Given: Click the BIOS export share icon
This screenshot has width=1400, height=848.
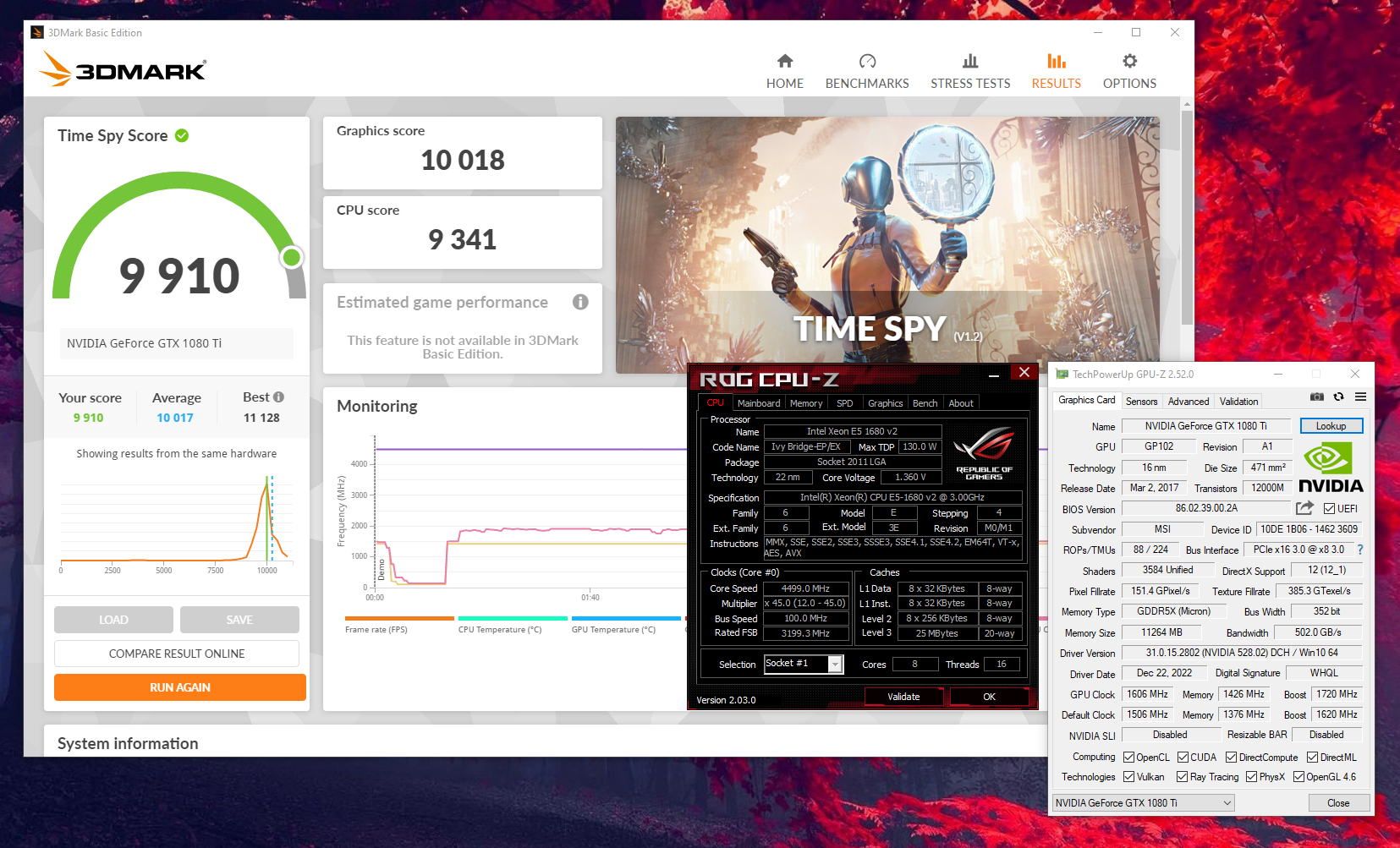Looking at the screenshot, I should [x=1304, y=508].
